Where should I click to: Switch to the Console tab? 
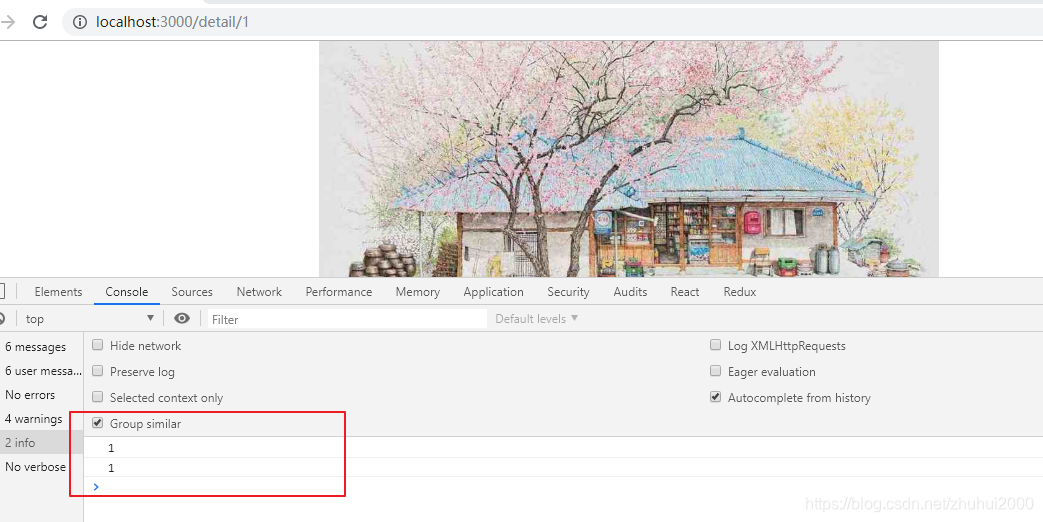point(126,292)
